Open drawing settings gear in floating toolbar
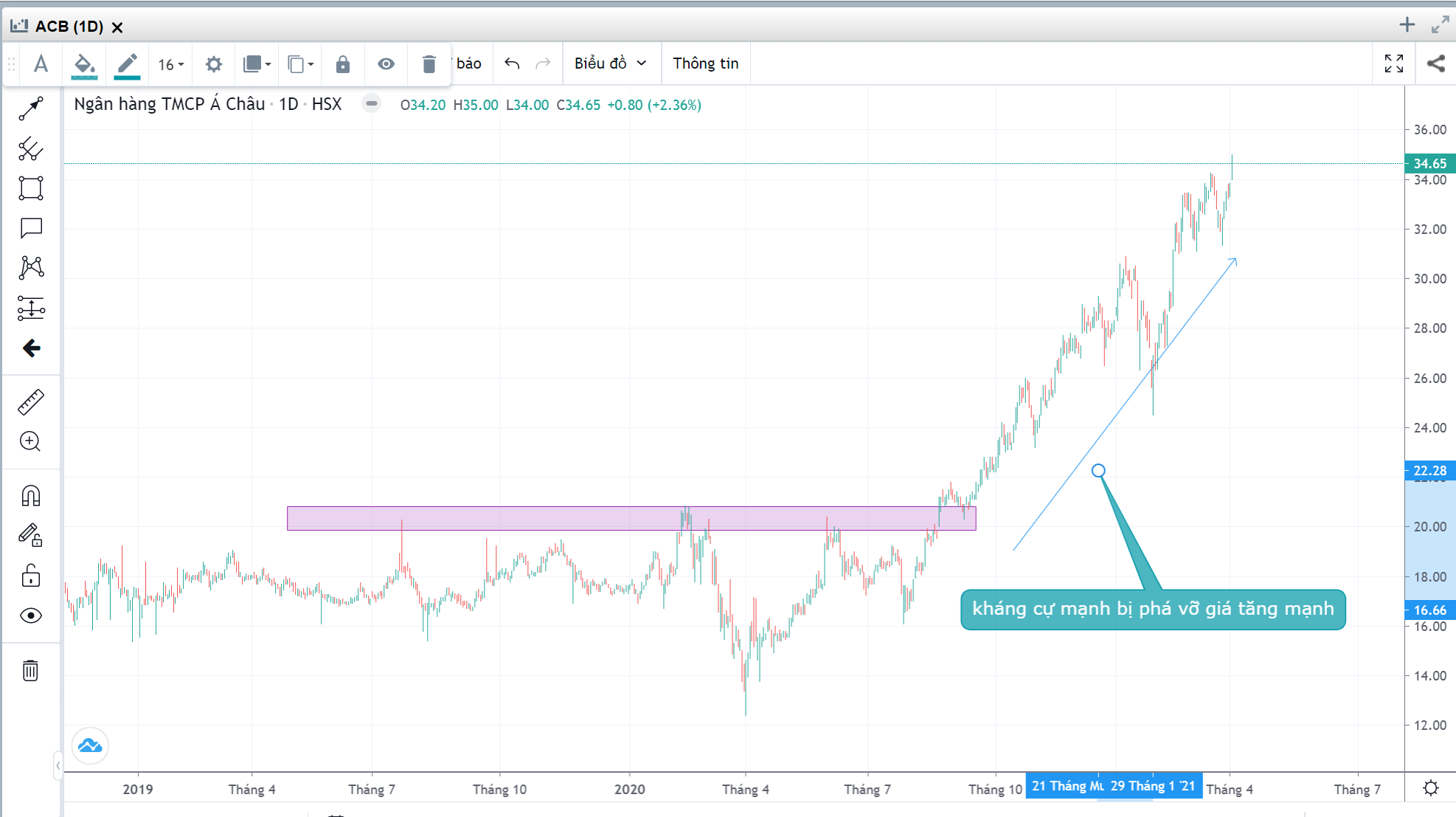The width and height of the screenshot is (1456, 817). tap(214, 64)
